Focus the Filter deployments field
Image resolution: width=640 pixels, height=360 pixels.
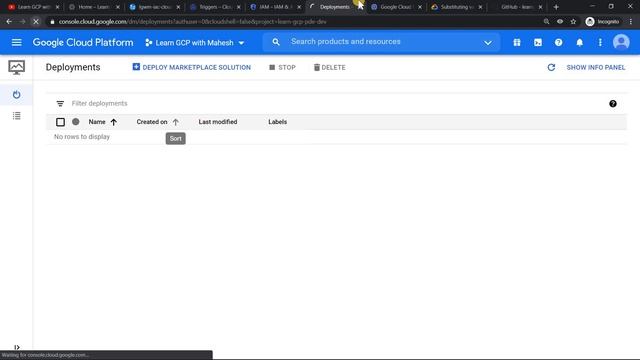click(335, 104)
